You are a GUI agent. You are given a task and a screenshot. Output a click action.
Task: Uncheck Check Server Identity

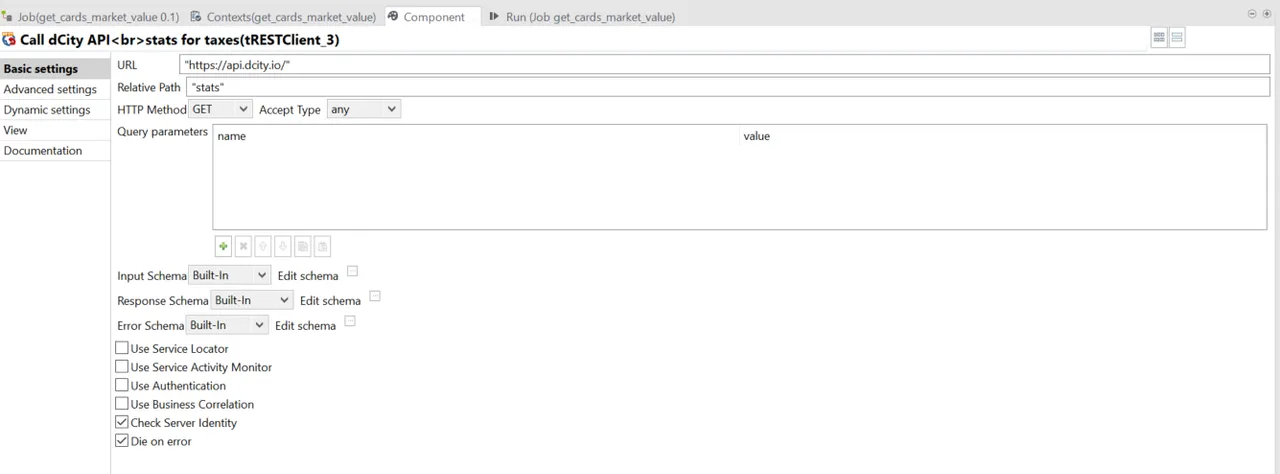click(x=122, y=422)
